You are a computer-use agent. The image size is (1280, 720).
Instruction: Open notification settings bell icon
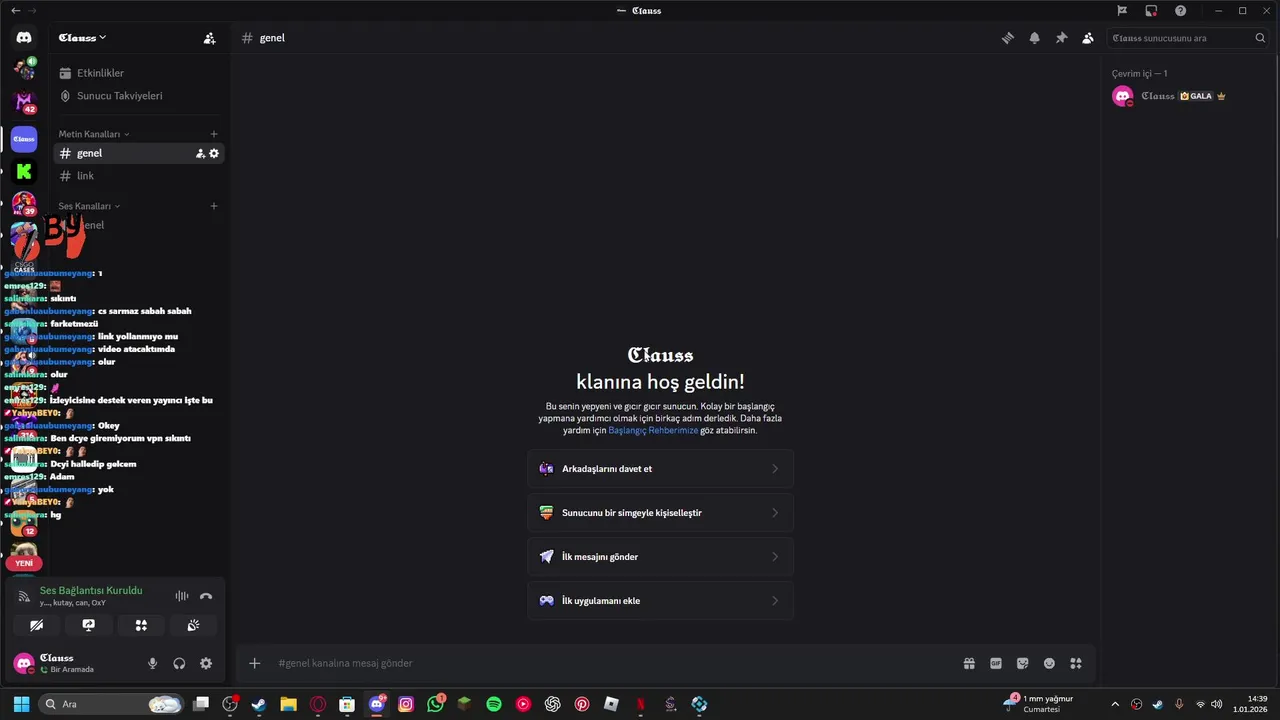click(1035, 38)
